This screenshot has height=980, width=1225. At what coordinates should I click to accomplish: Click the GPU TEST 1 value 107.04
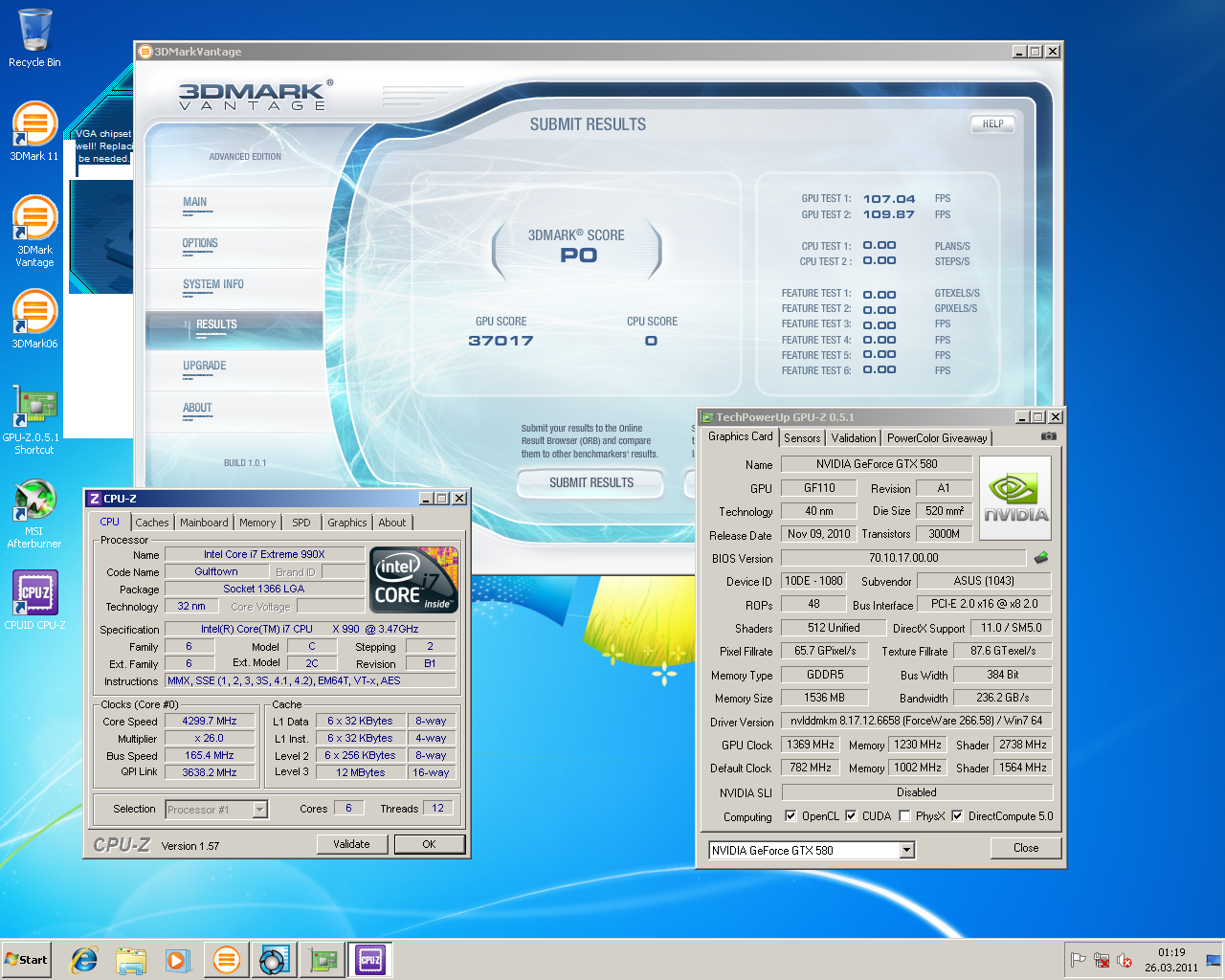tap(889, 199)
